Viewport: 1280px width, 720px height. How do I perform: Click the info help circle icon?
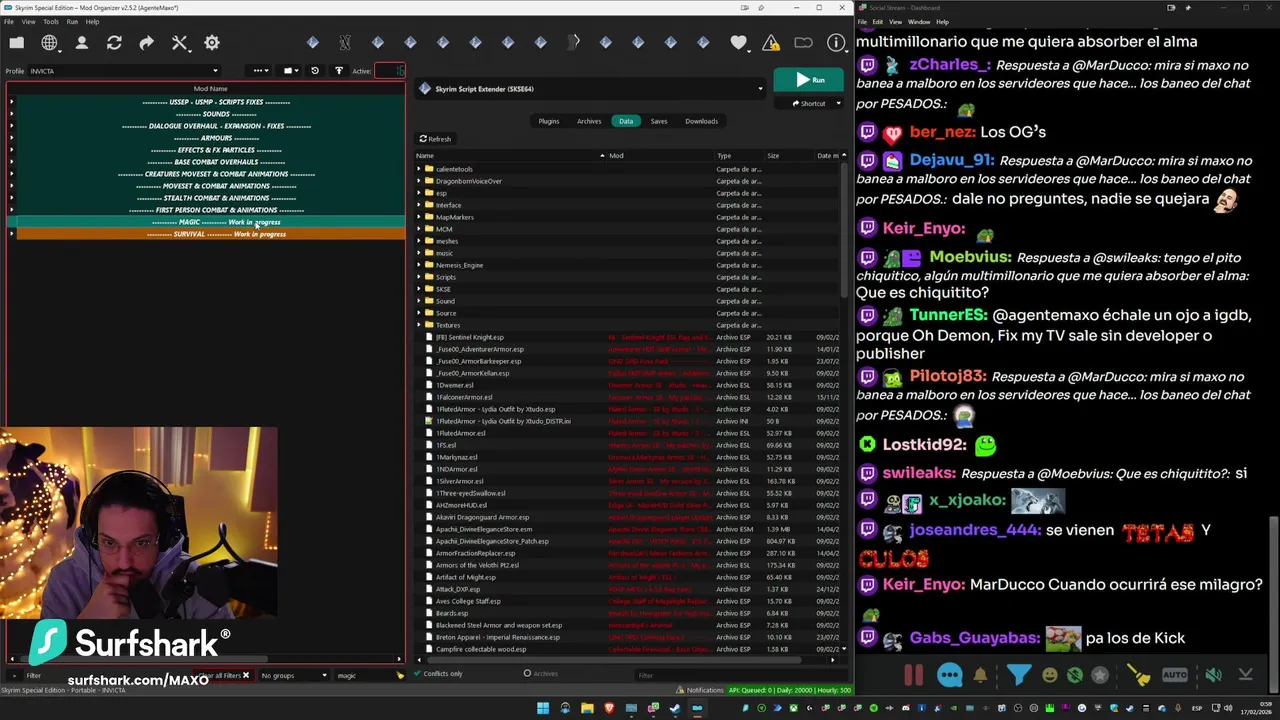coord(836,43)
